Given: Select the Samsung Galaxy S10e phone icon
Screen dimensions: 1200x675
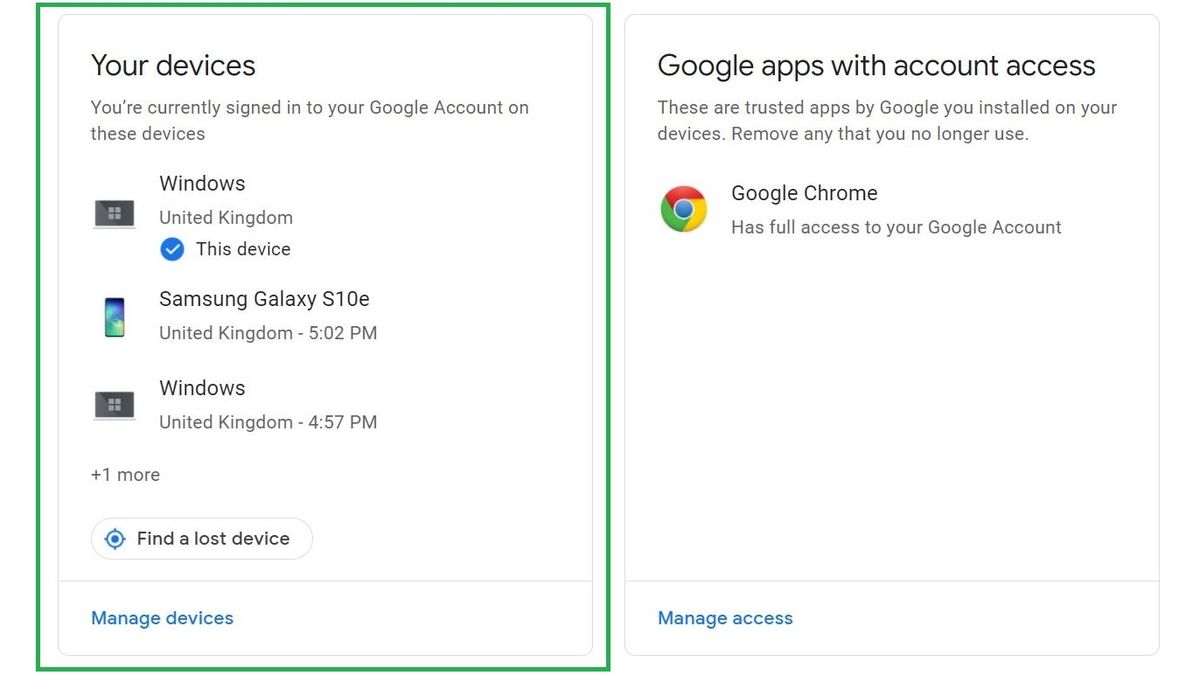Looking at the screenshot, I should 113,317.
